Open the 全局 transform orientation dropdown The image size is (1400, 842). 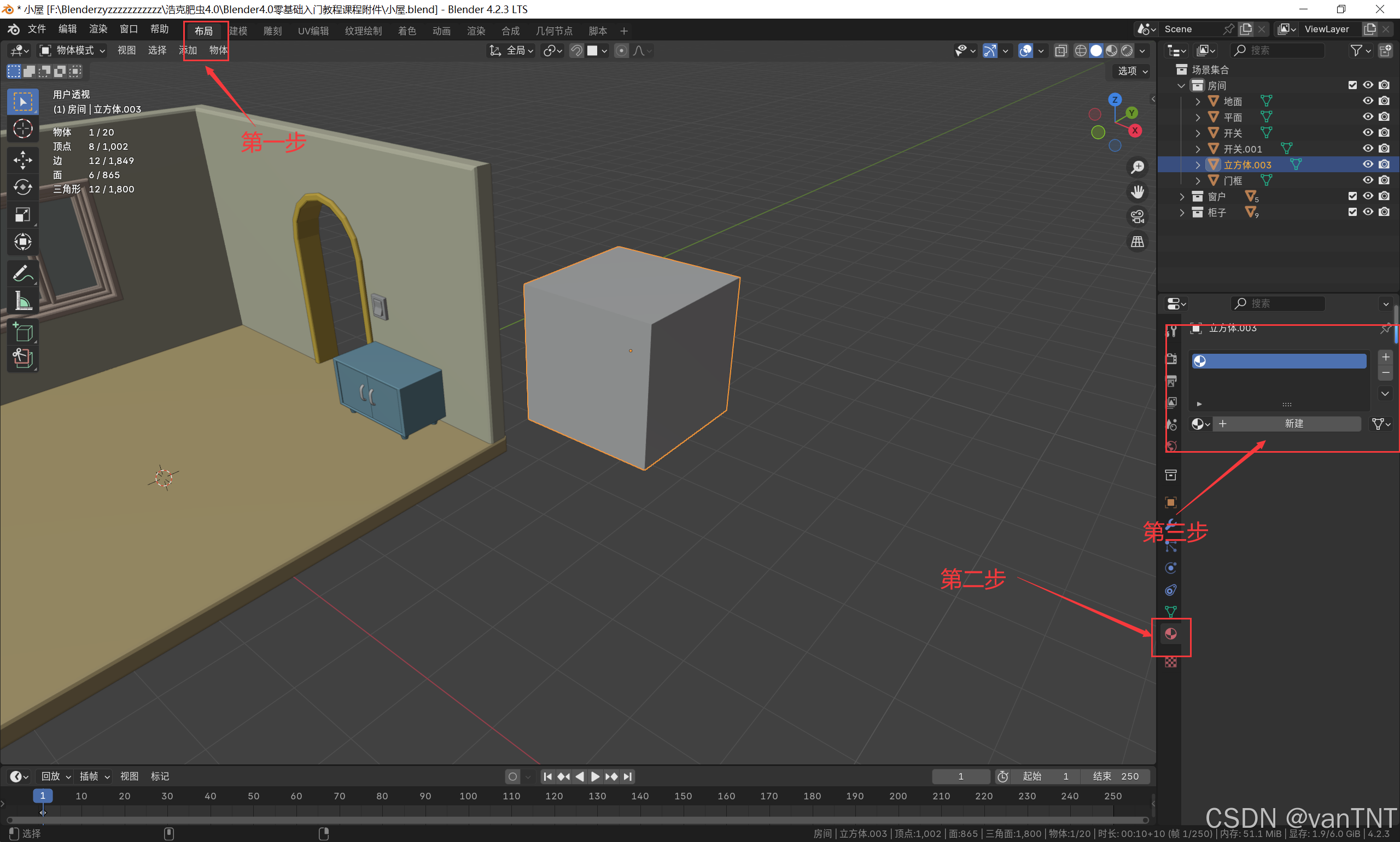512,50
